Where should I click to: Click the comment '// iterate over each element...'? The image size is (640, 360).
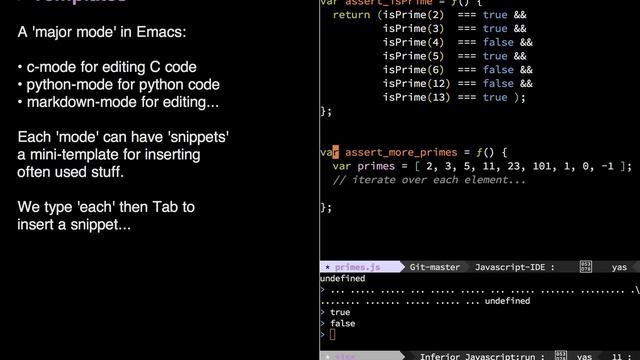(429, 180)
